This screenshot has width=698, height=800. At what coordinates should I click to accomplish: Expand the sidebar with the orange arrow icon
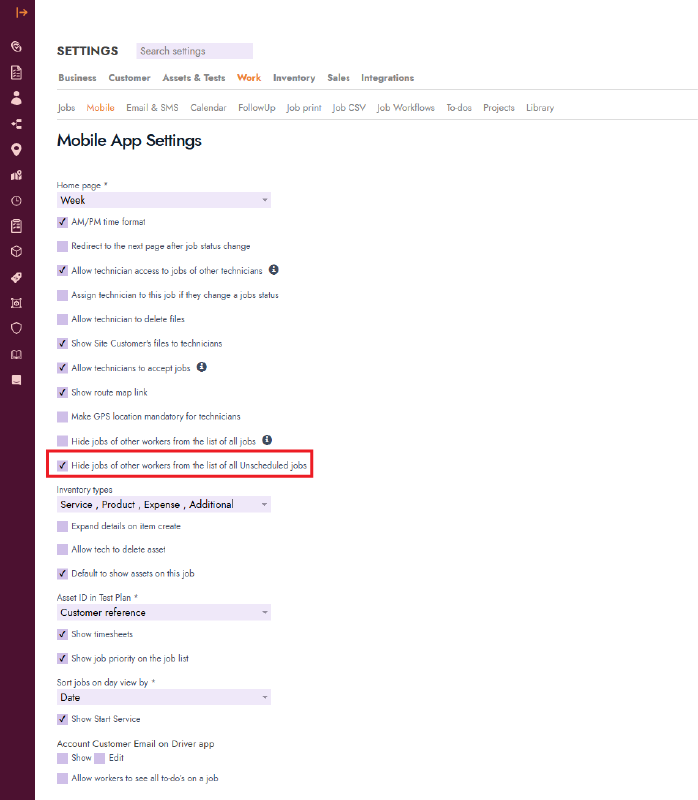point(21,12)
